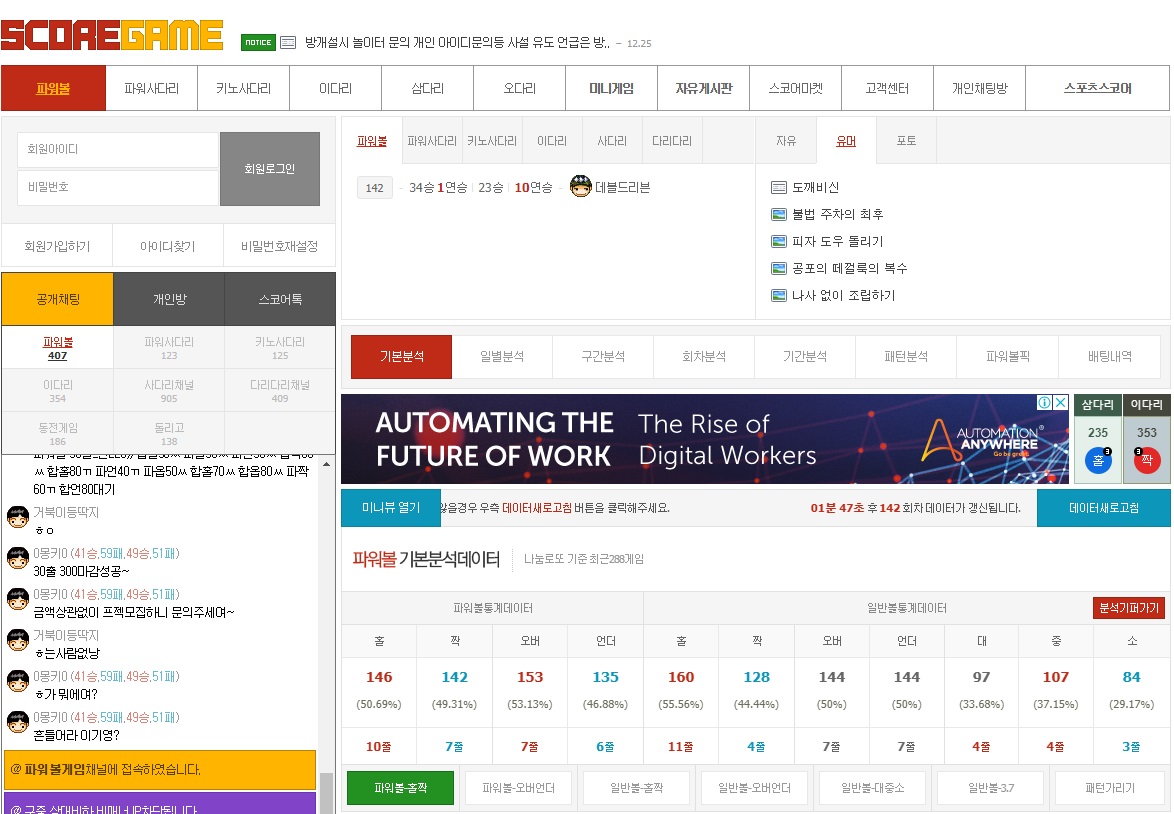Open the 미니게임 menu

(611, 88)
